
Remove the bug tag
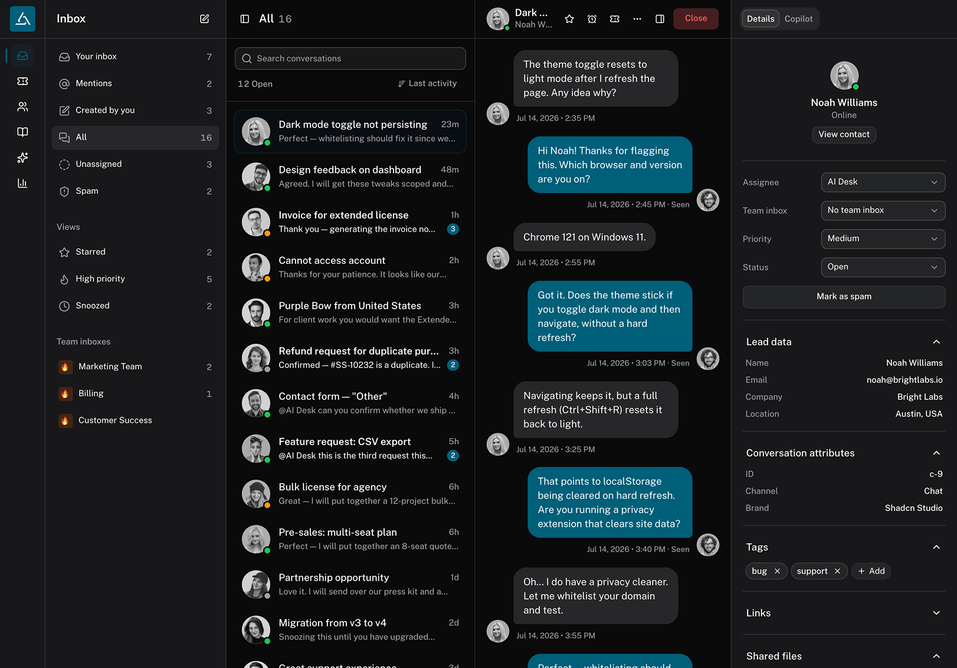(x=777, y=571)
